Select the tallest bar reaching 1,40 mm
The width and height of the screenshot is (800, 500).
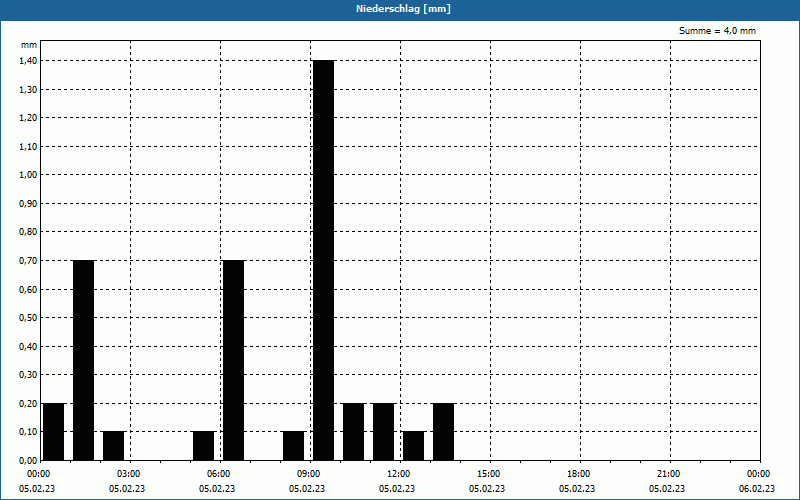pos(323,260)
